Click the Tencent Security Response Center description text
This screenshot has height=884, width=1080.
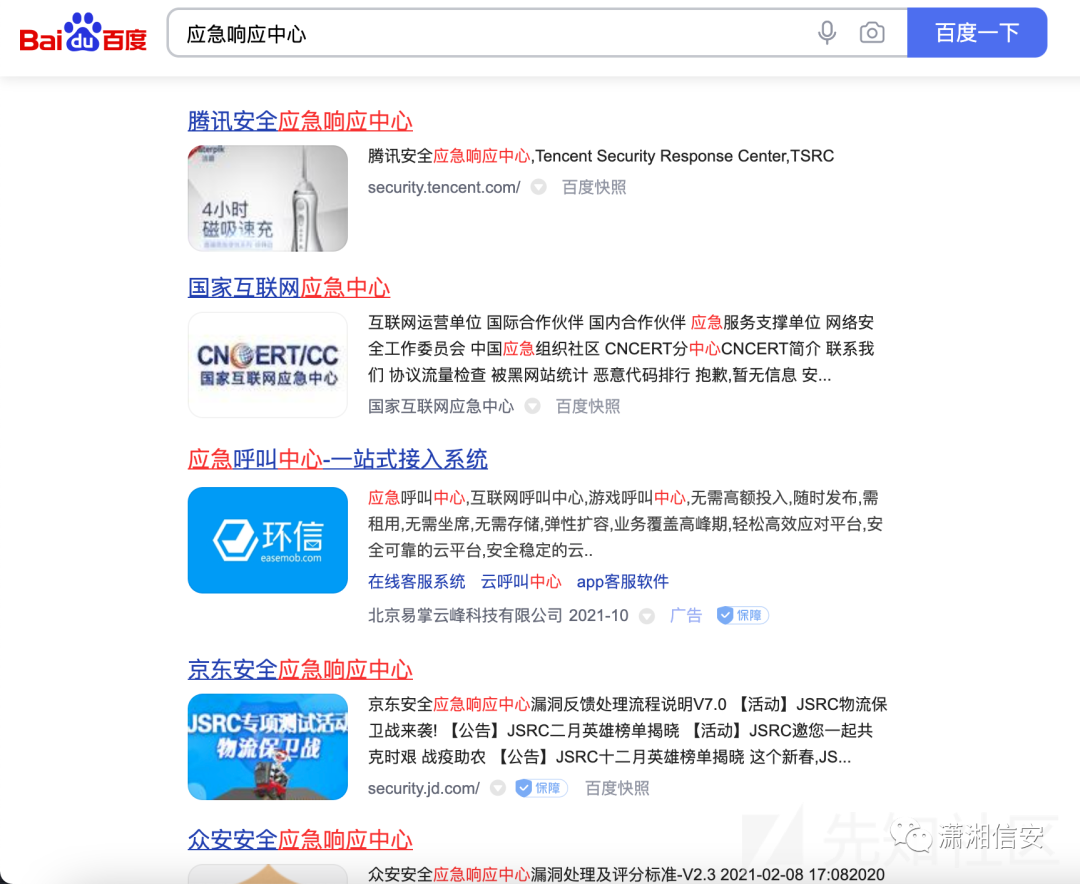[x=601, y=156]
